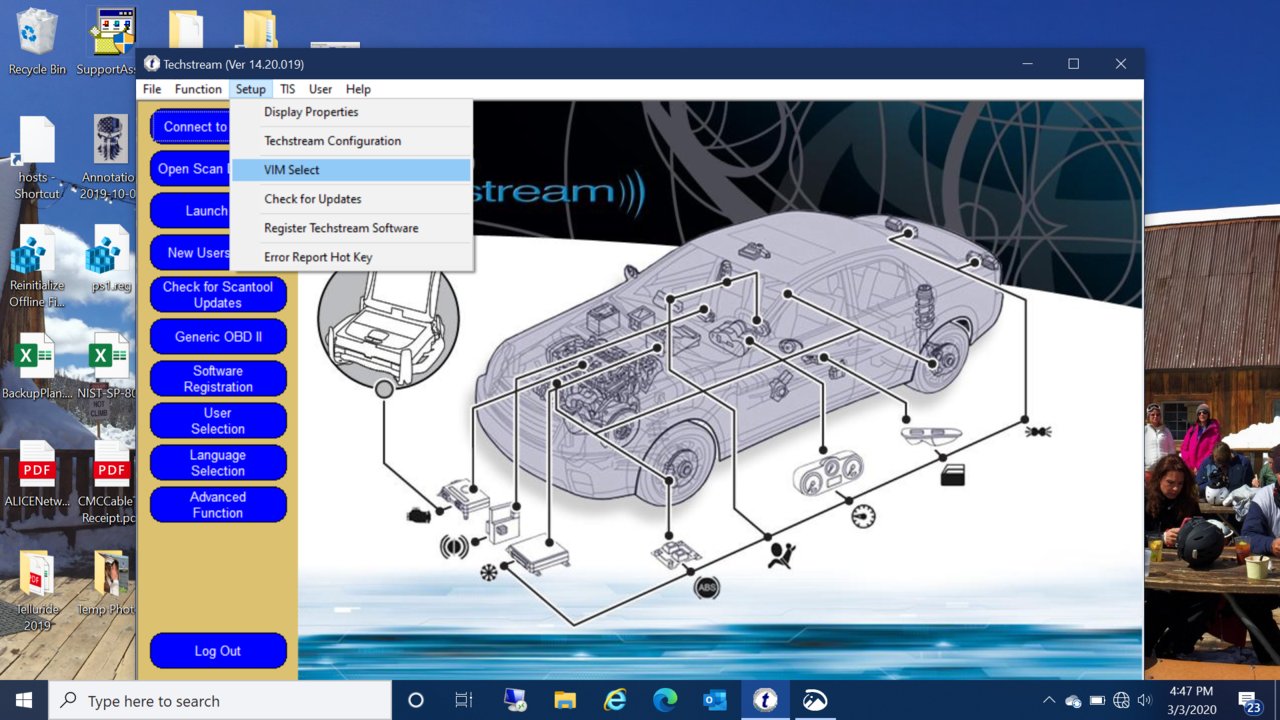Close the open Setup menu

point(250,89)
